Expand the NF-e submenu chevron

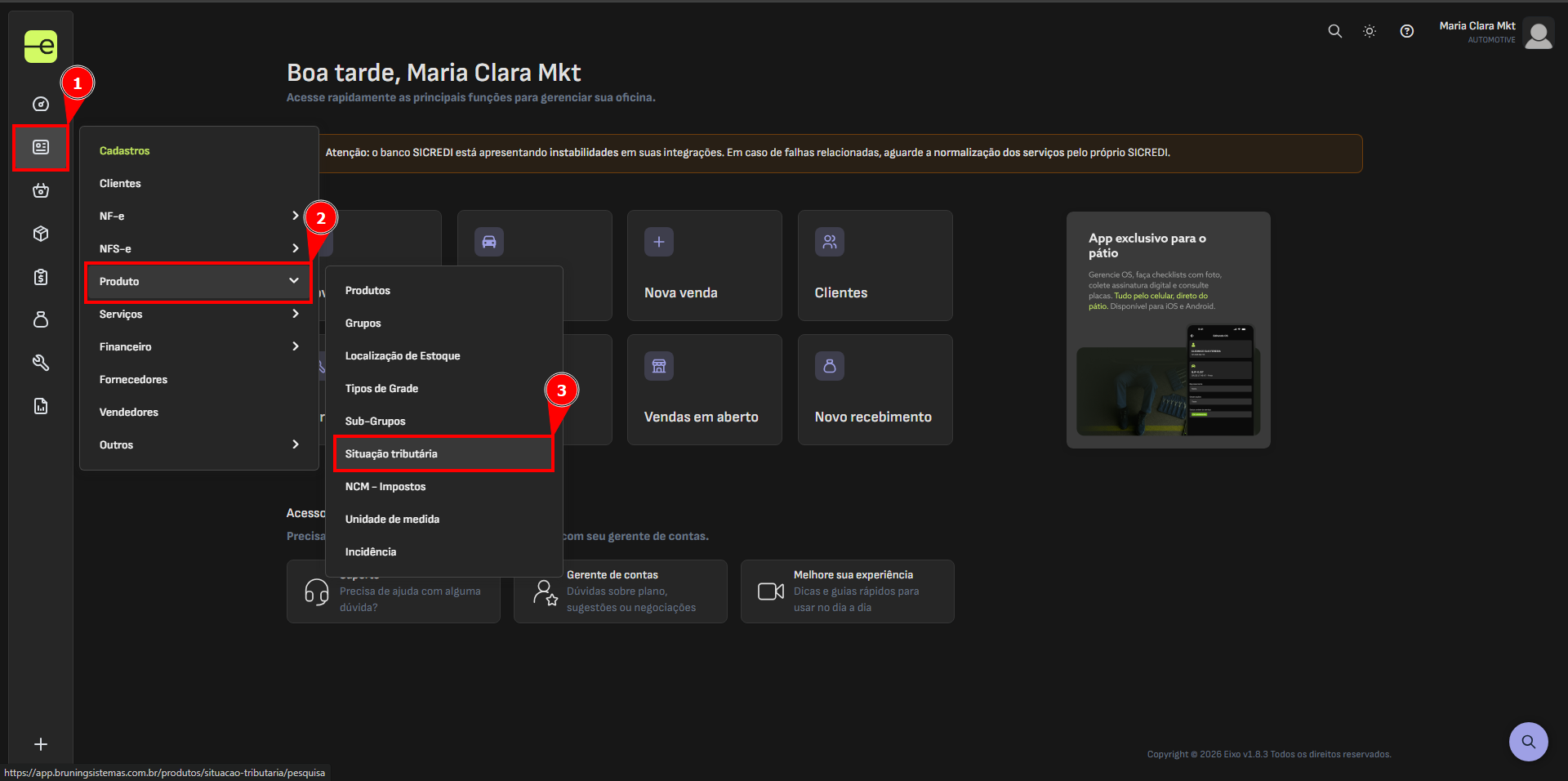295,216
